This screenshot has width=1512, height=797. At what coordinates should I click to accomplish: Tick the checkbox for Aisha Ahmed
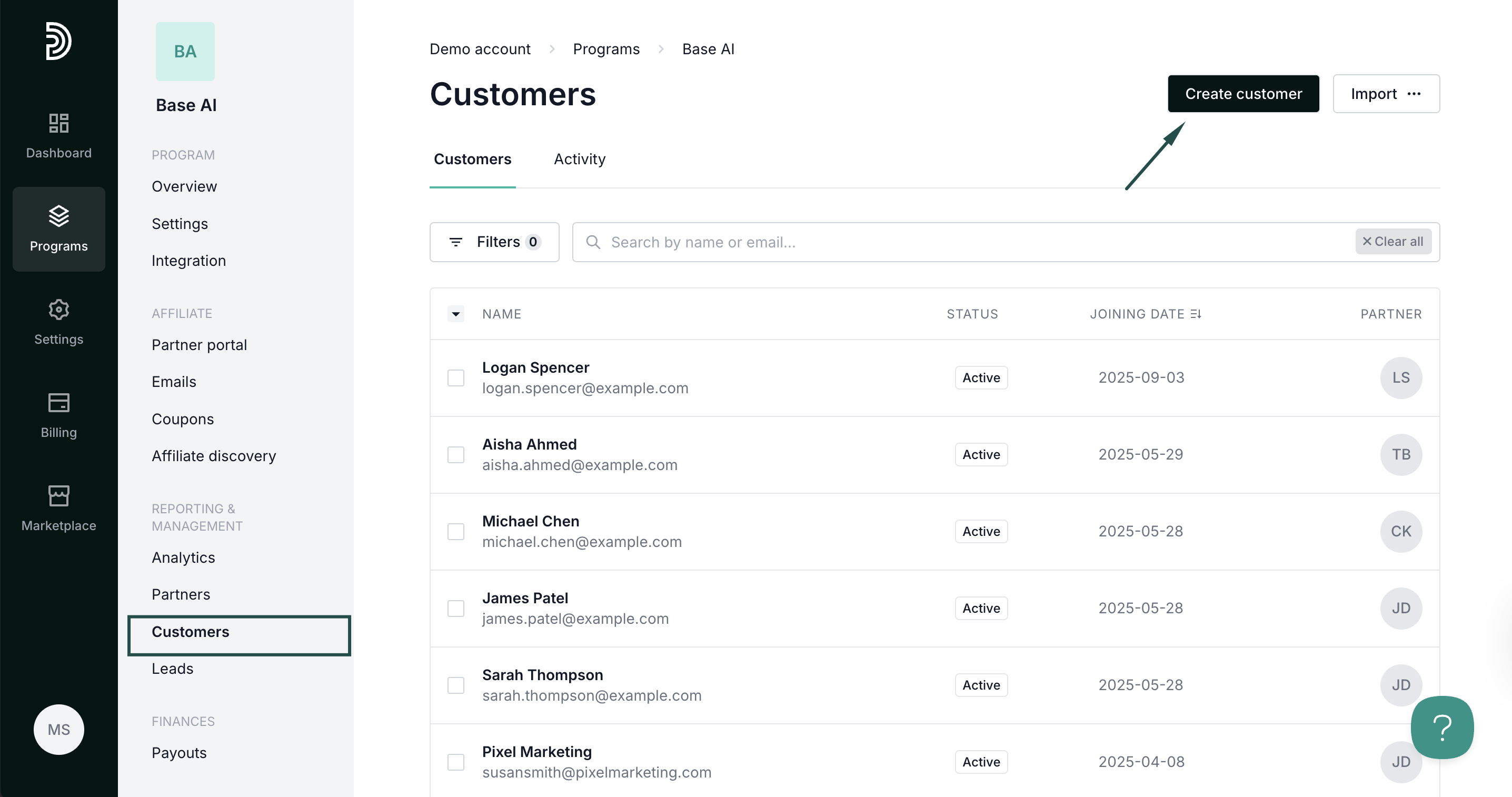(x=455, y=455)
